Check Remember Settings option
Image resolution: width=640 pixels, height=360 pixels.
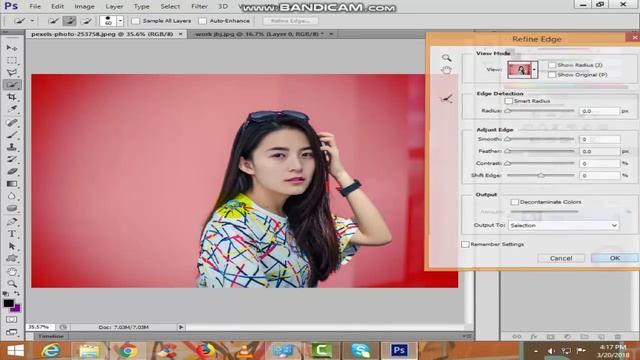click(x=465, y=244)
